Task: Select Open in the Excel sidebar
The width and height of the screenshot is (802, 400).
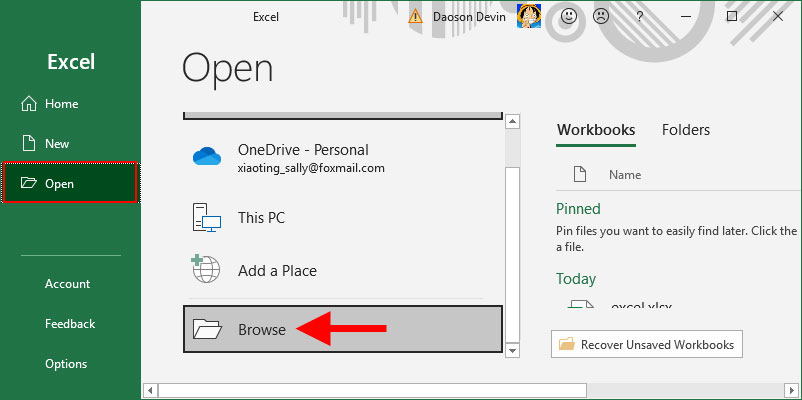Action: point(70,183)
